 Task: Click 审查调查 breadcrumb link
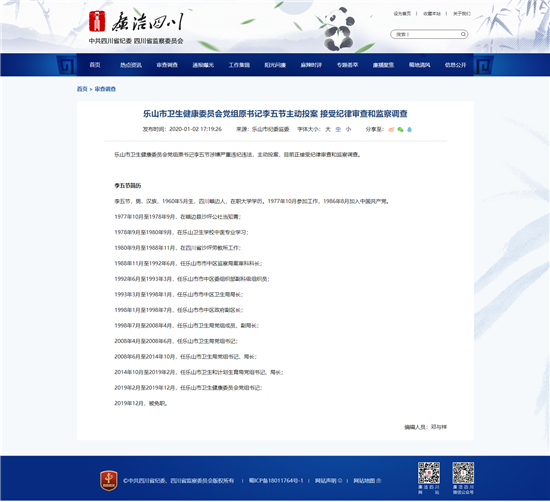(105, 89)
